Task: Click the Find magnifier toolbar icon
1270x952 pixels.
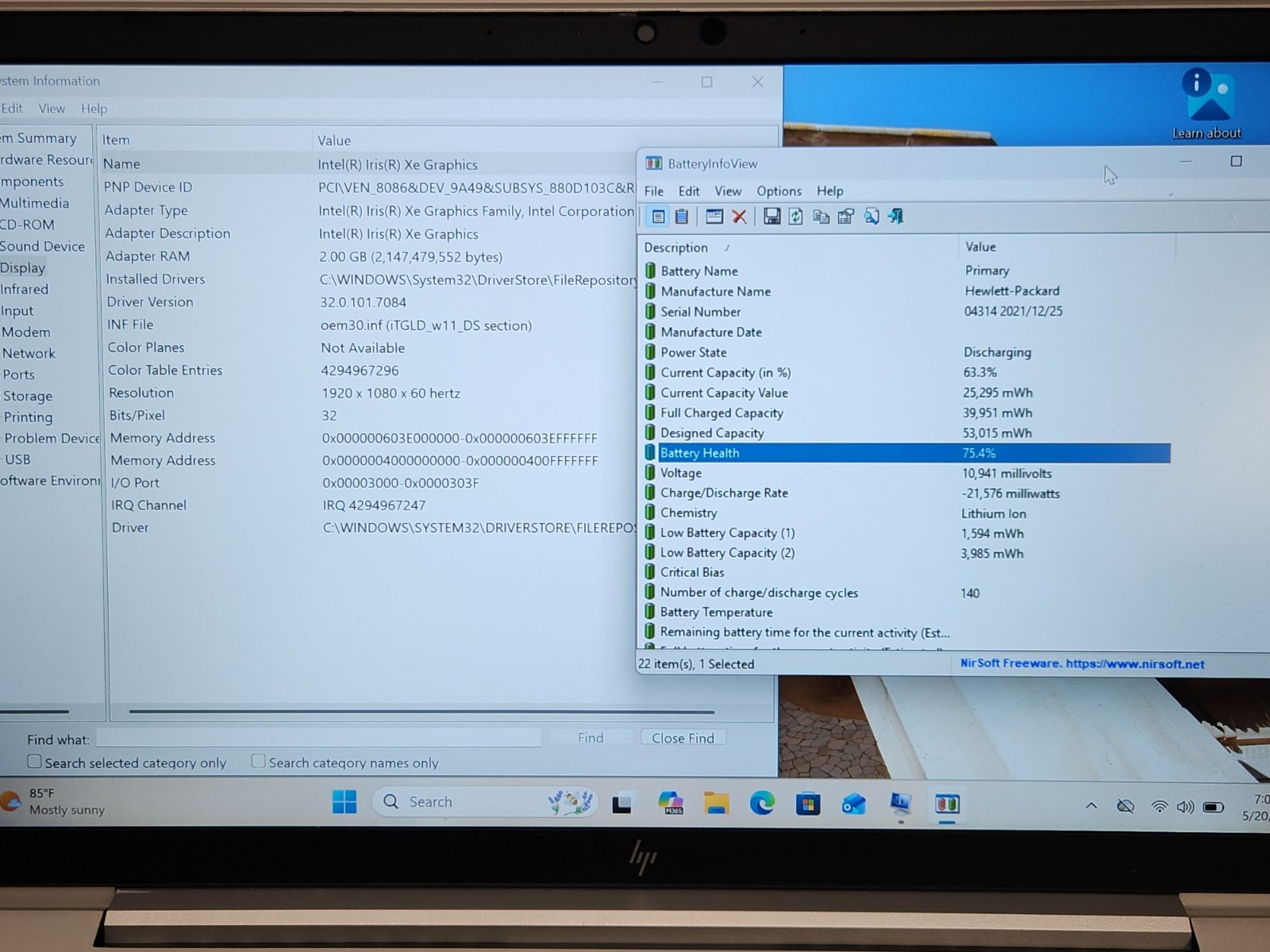Action: [872, 217]
